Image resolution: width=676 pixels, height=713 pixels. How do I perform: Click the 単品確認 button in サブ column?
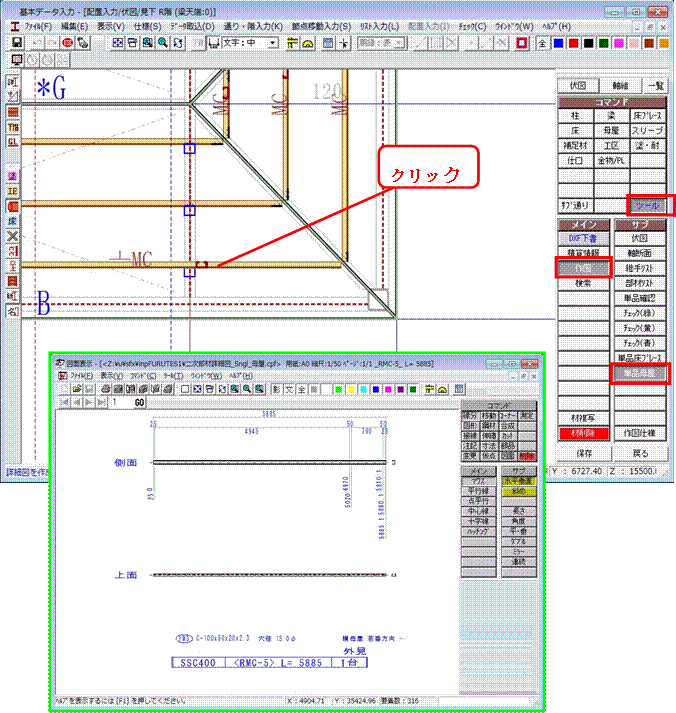[x=640, y=298]
